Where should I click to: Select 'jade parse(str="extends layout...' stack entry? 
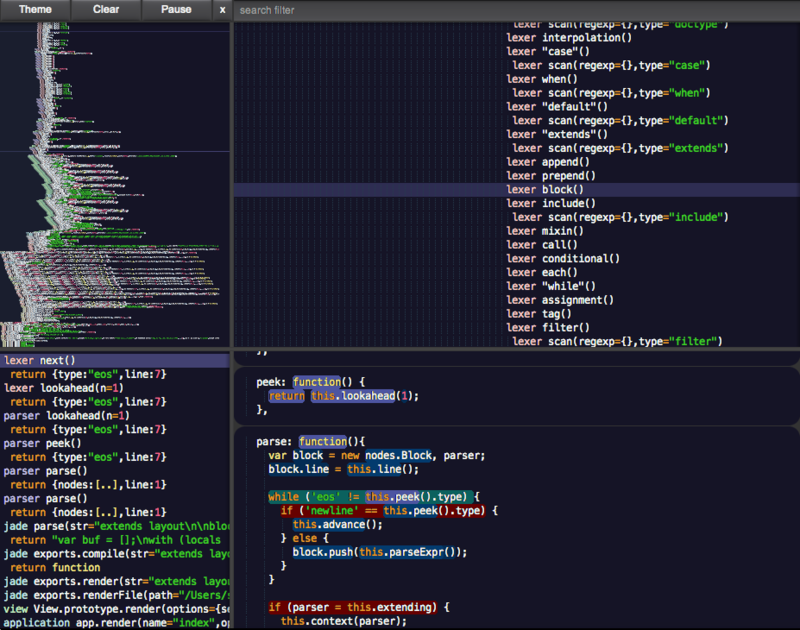(x=116, y=526)
